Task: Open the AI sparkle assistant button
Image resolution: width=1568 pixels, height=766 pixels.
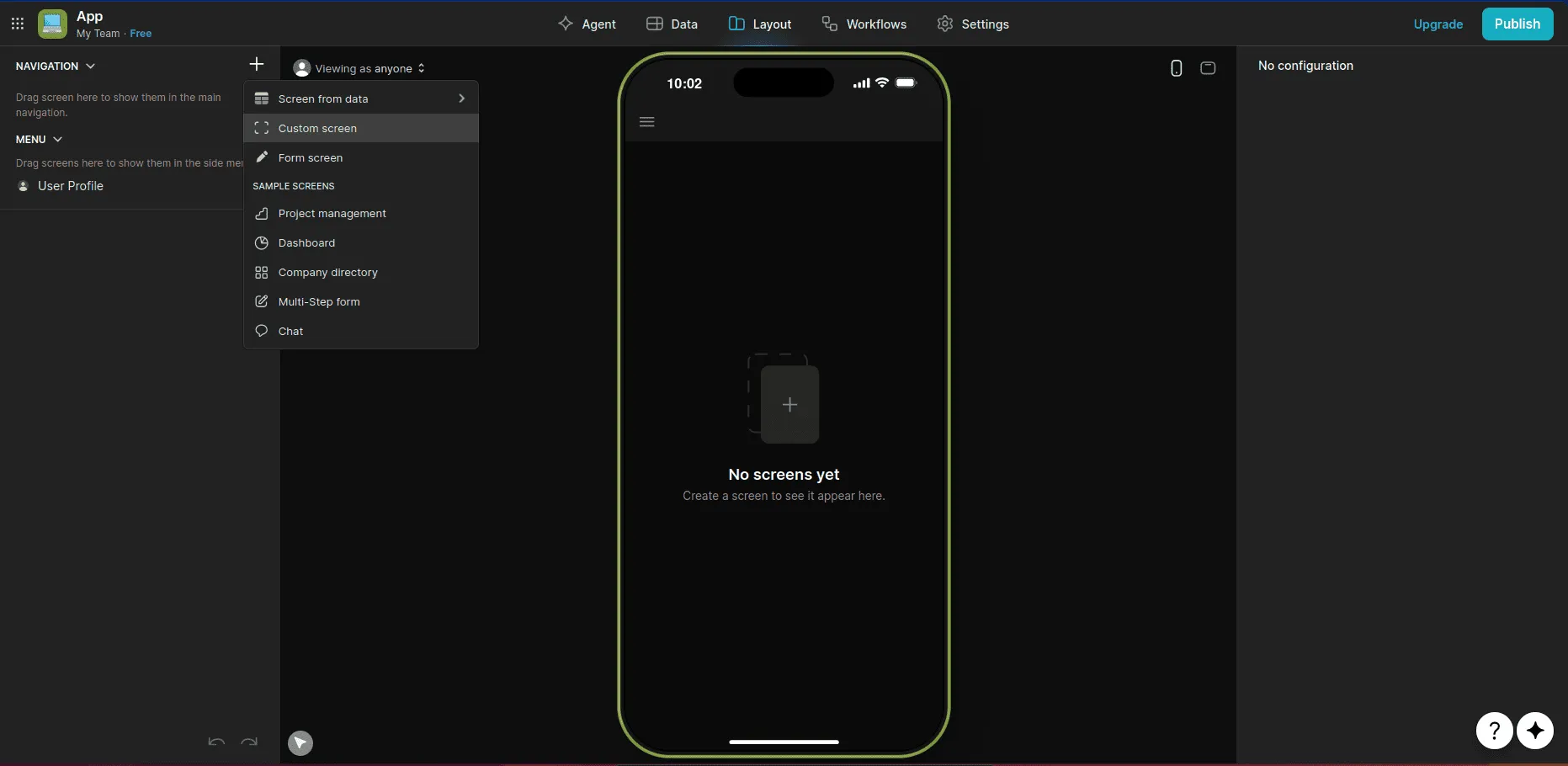Action: tap(1535, 730)
